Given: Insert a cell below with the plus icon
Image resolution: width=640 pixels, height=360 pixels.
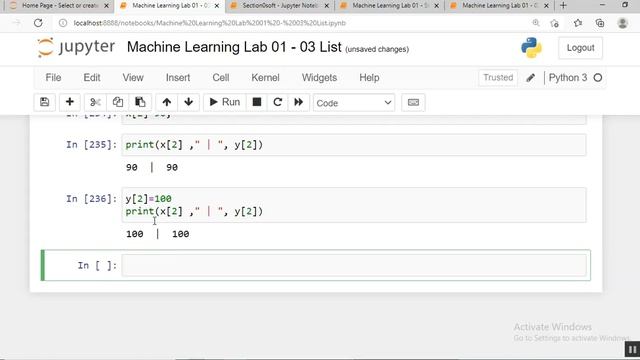Looking at the screenshot, I should pyautogui.click(x=70, y=102).
